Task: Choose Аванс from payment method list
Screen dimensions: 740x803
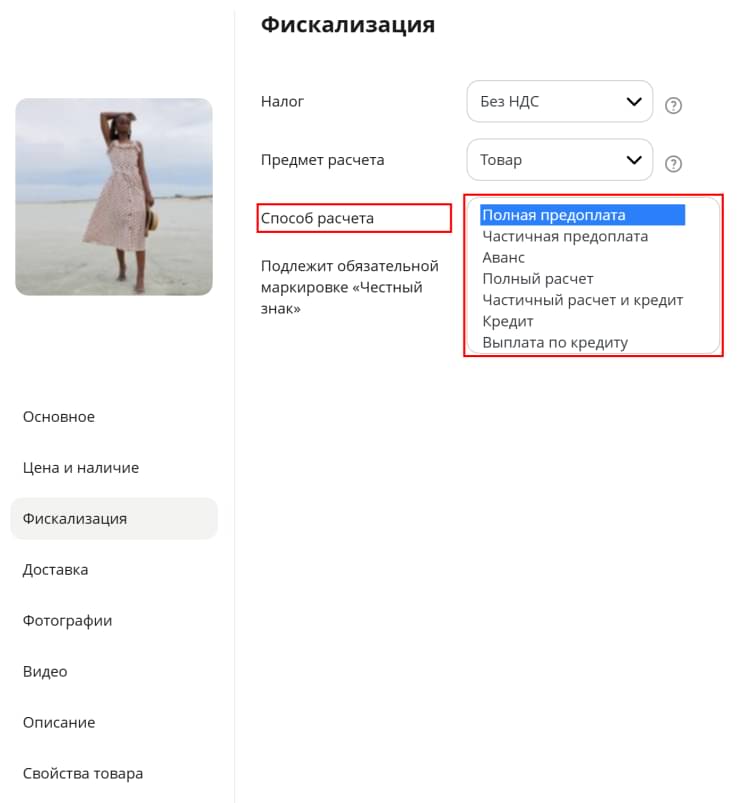Action: point(504,258)
